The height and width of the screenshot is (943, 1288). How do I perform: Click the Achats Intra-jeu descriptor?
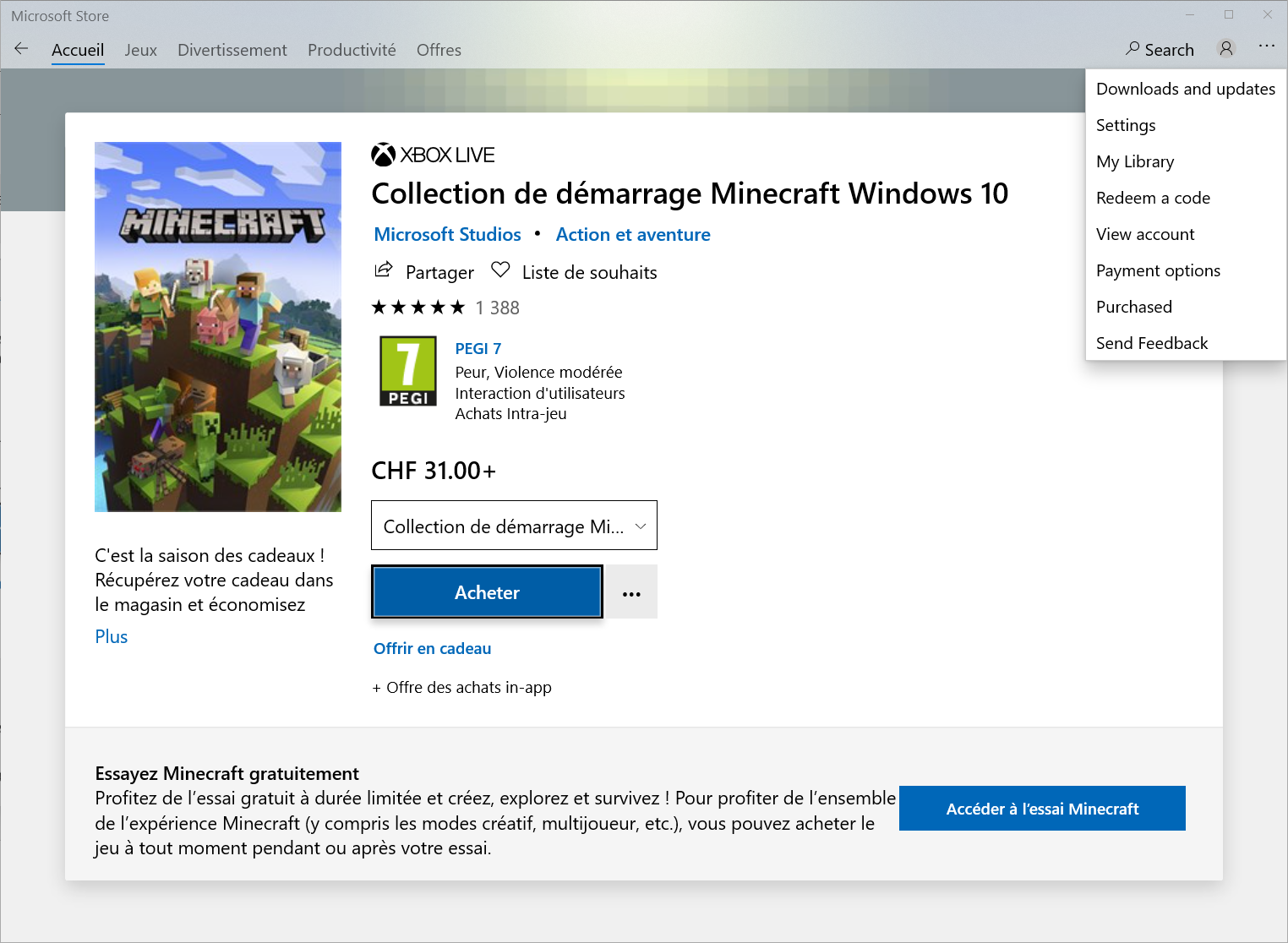510,413
